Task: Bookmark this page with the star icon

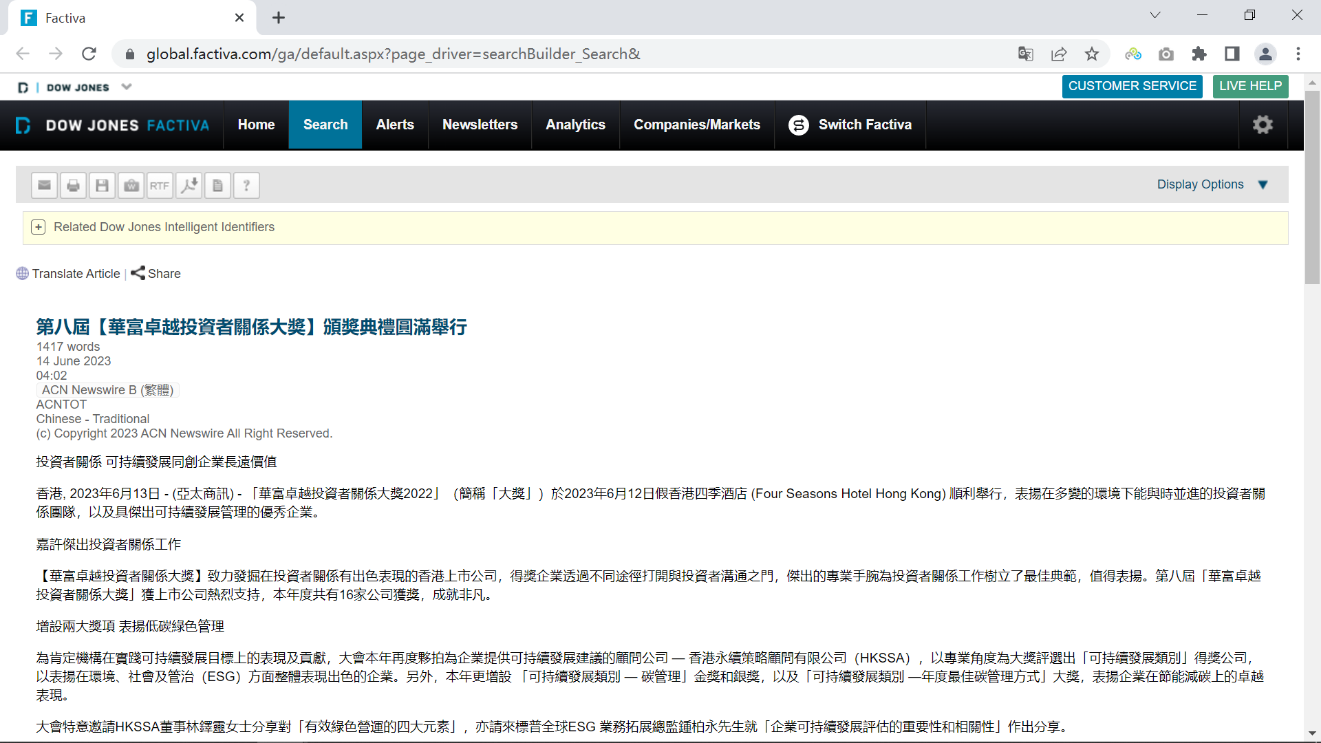Action: pos(1092,54)
